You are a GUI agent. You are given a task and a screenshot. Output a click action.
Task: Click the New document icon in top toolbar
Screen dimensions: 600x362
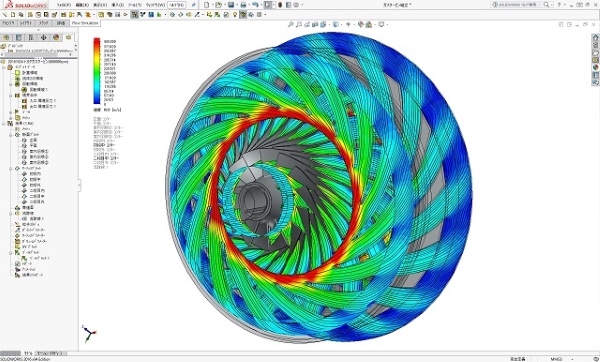point(207,5)
